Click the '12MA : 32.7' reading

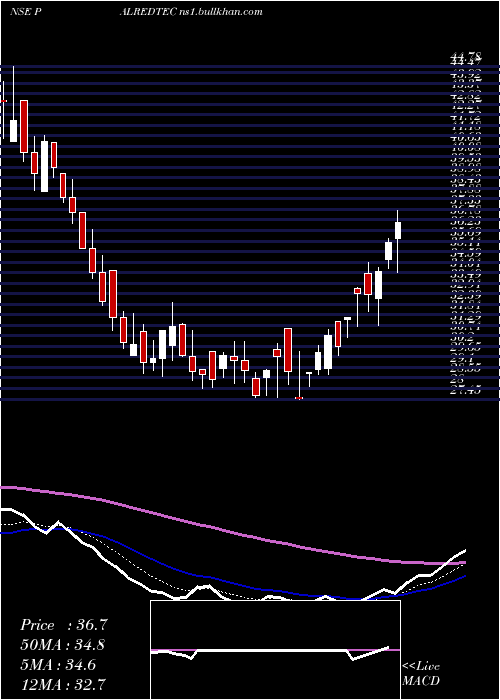(x=63, y=684)
